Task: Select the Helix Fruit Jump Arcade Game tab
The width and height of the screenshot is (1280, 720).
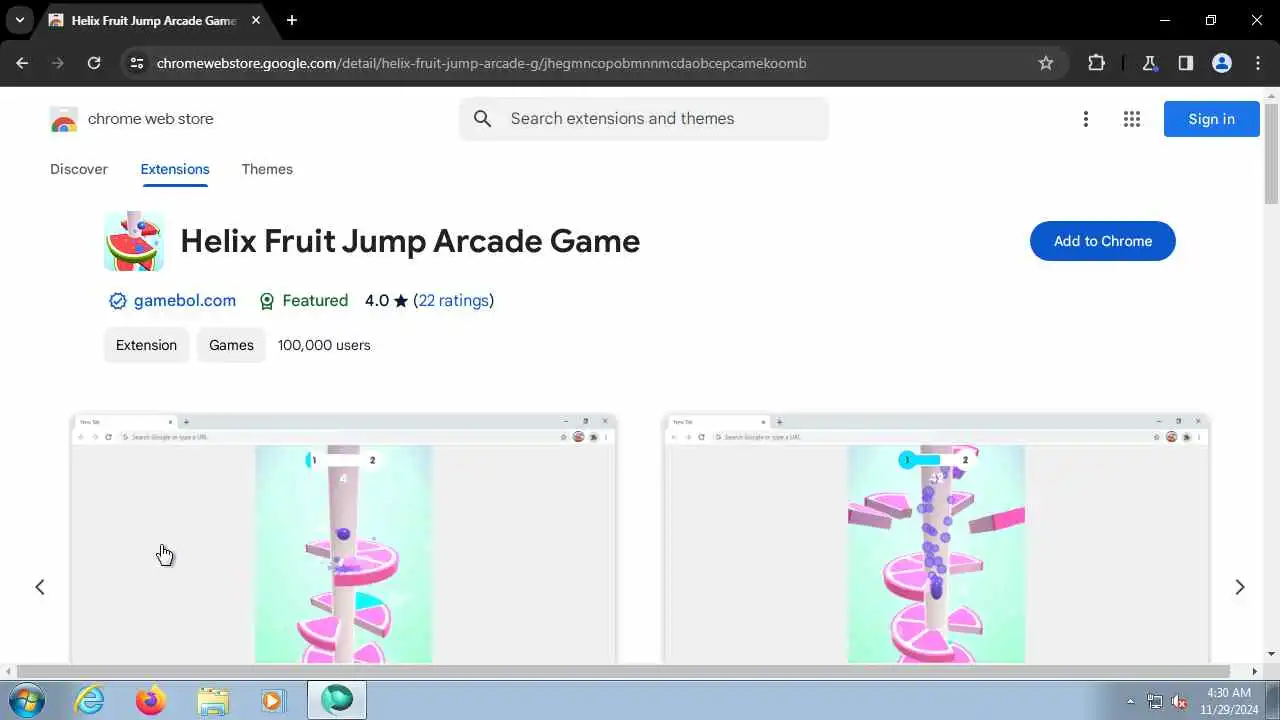Action: 155,20
